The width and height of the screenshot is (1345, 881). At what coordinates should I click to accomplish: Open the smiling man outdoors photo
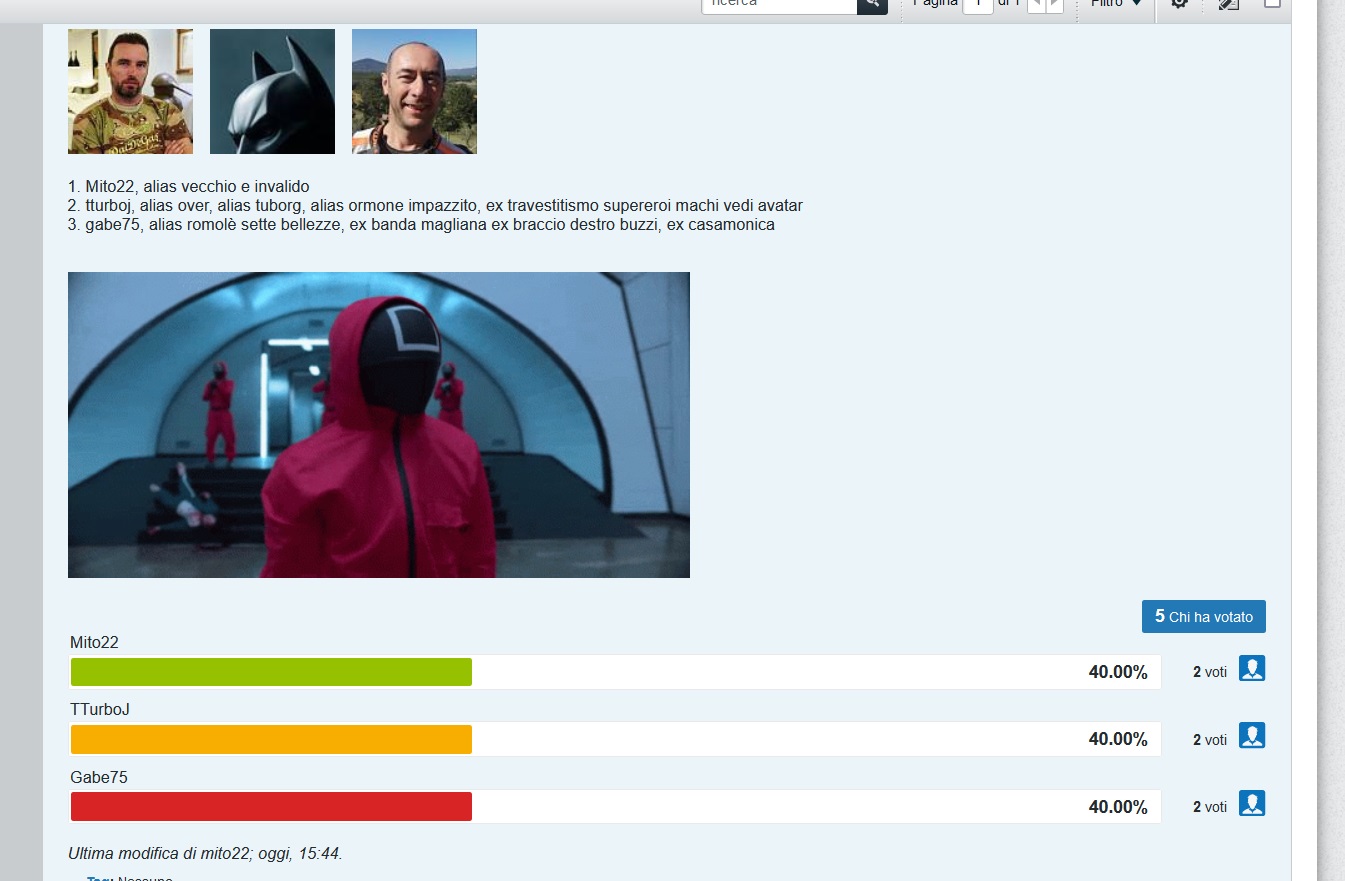click(414, 91)
